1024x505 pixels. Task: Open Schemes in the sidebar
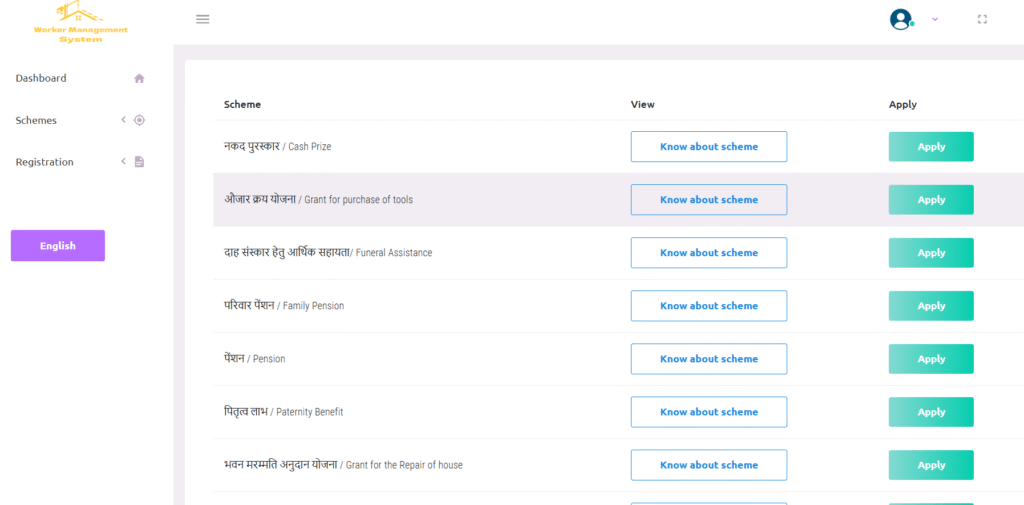point(36,120)
